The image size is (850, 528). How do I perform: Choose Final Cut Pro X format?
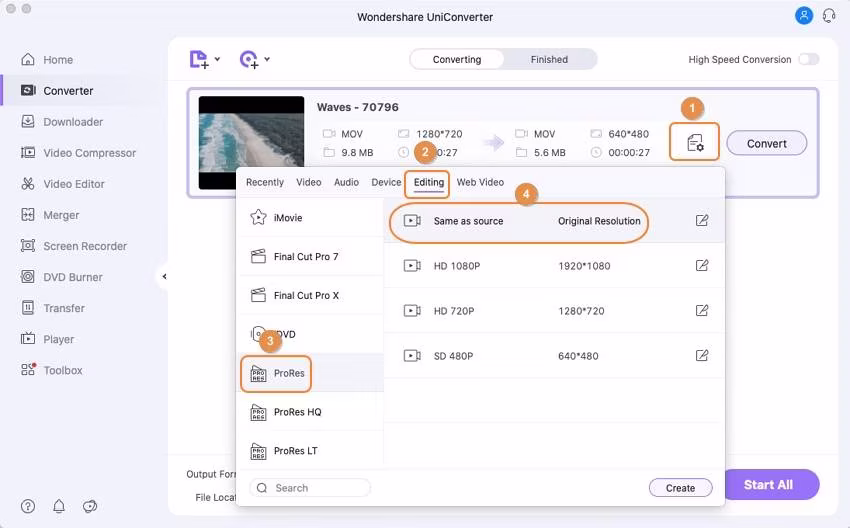(311, 295)
